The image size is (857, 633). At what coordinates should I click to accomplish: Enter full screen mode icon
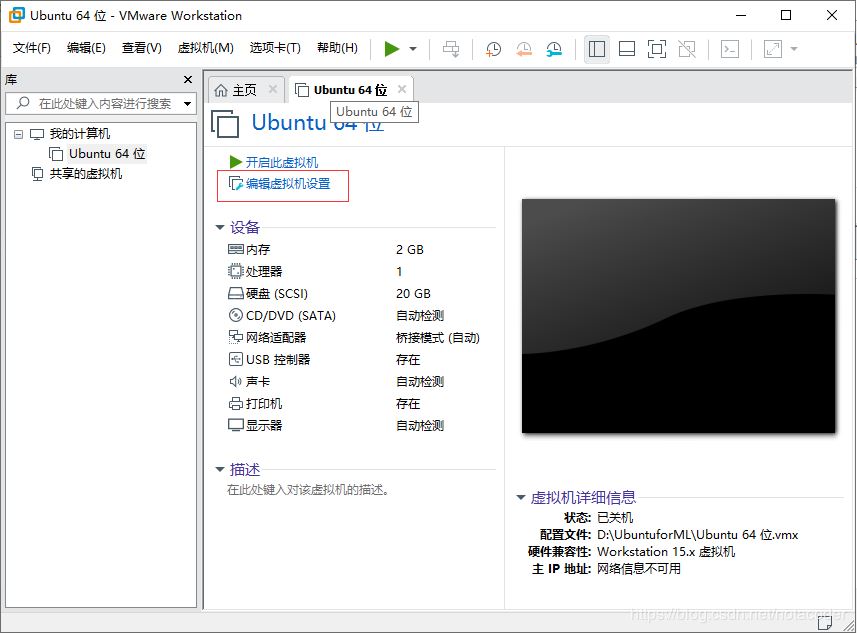click(656, 48)
